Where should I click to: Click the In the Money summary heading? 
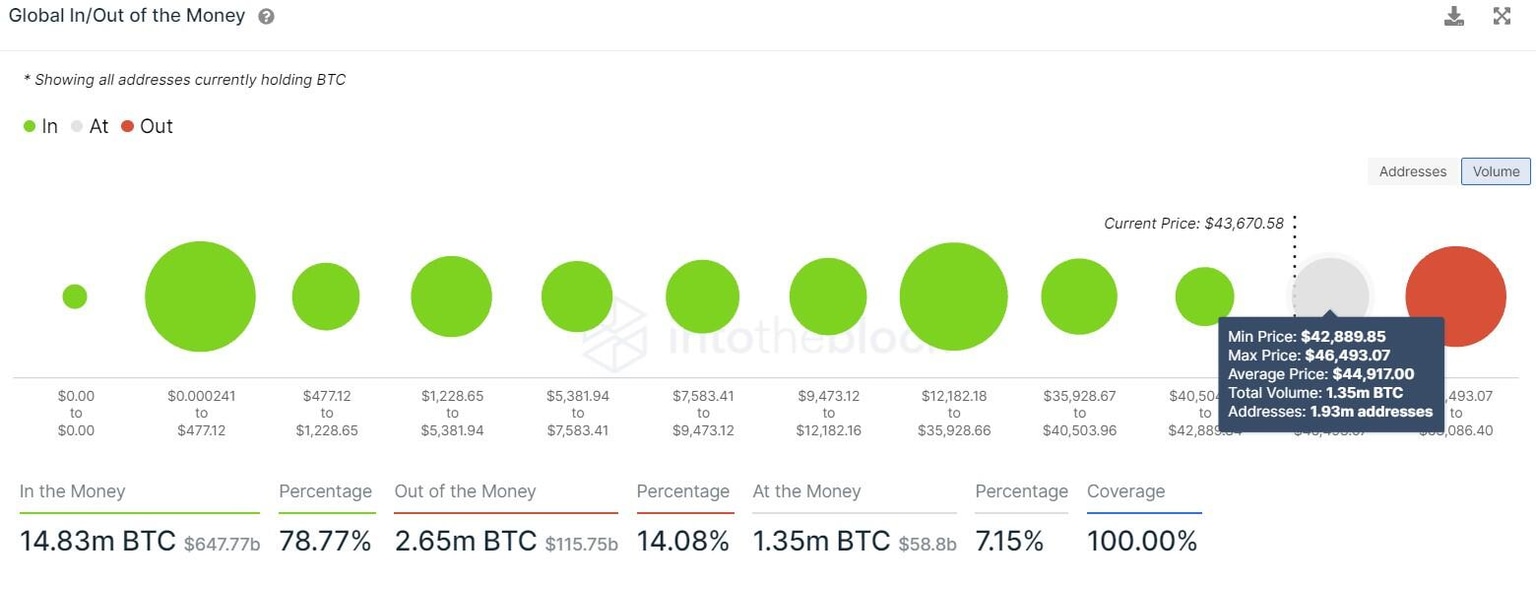point(72,491)
